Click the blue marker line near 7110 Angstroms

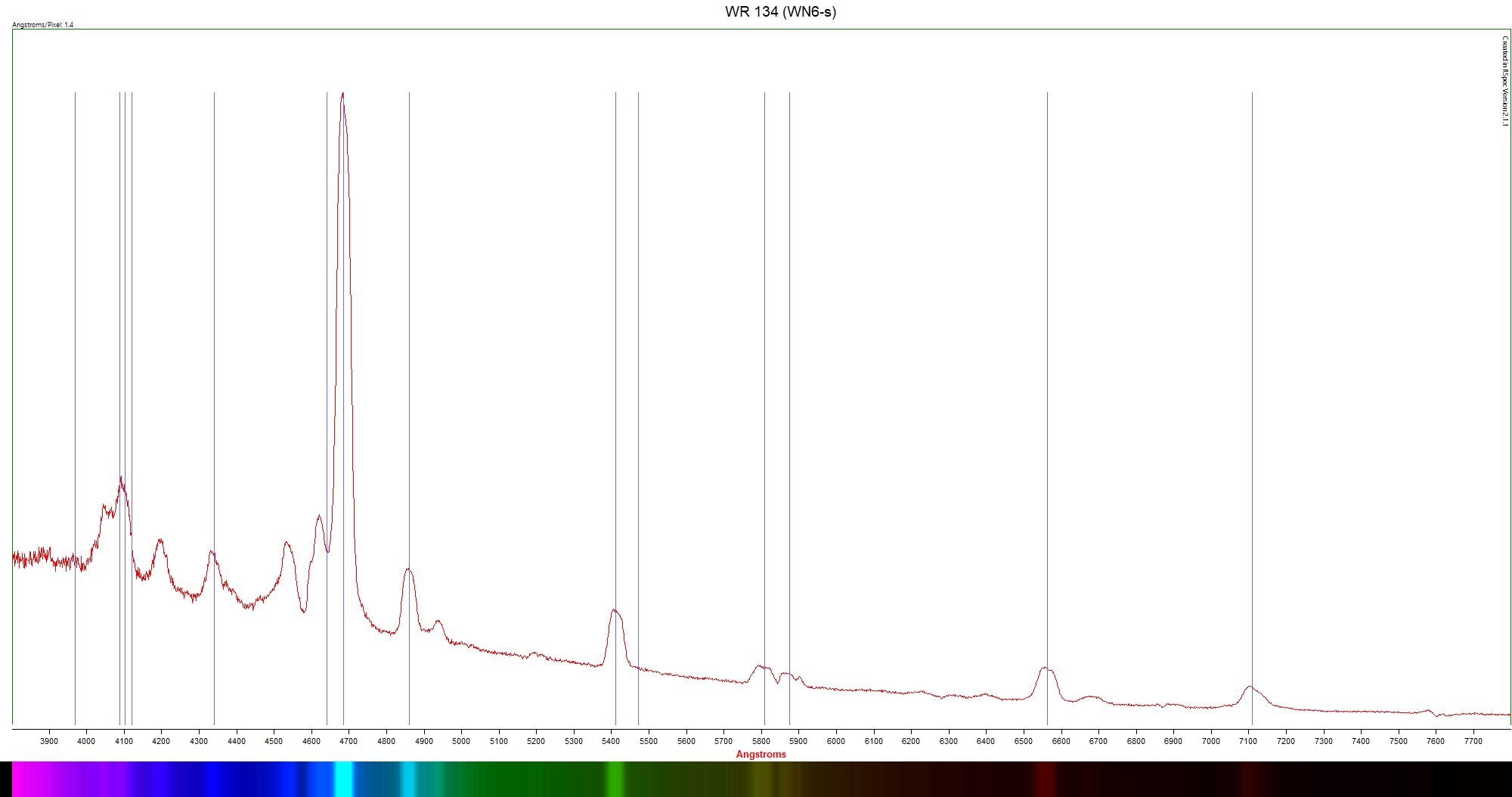1252,378
